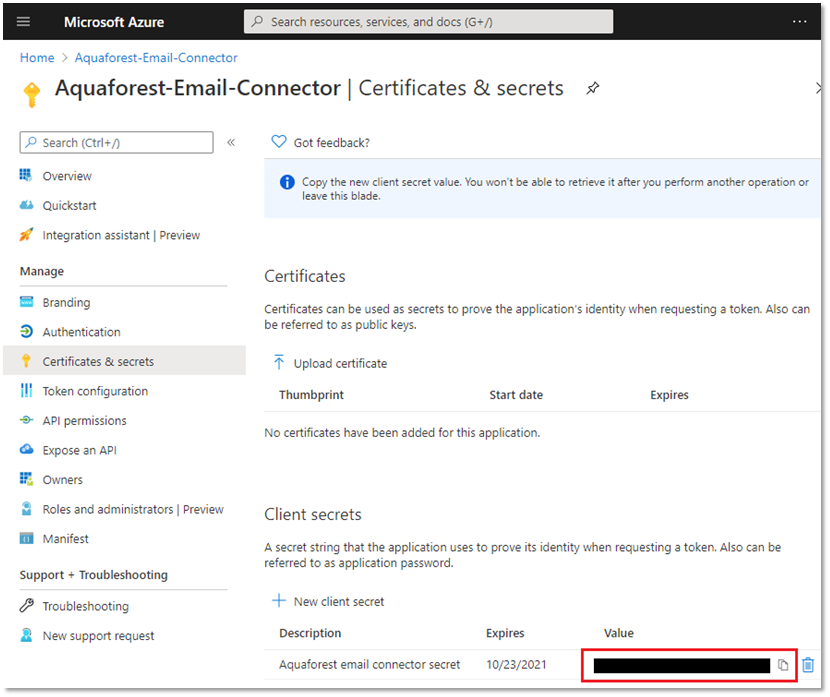Open Integration assistant Preview
Image resolution: width=830 pixels, height=697 pixels.
click(x=120, y=235)
